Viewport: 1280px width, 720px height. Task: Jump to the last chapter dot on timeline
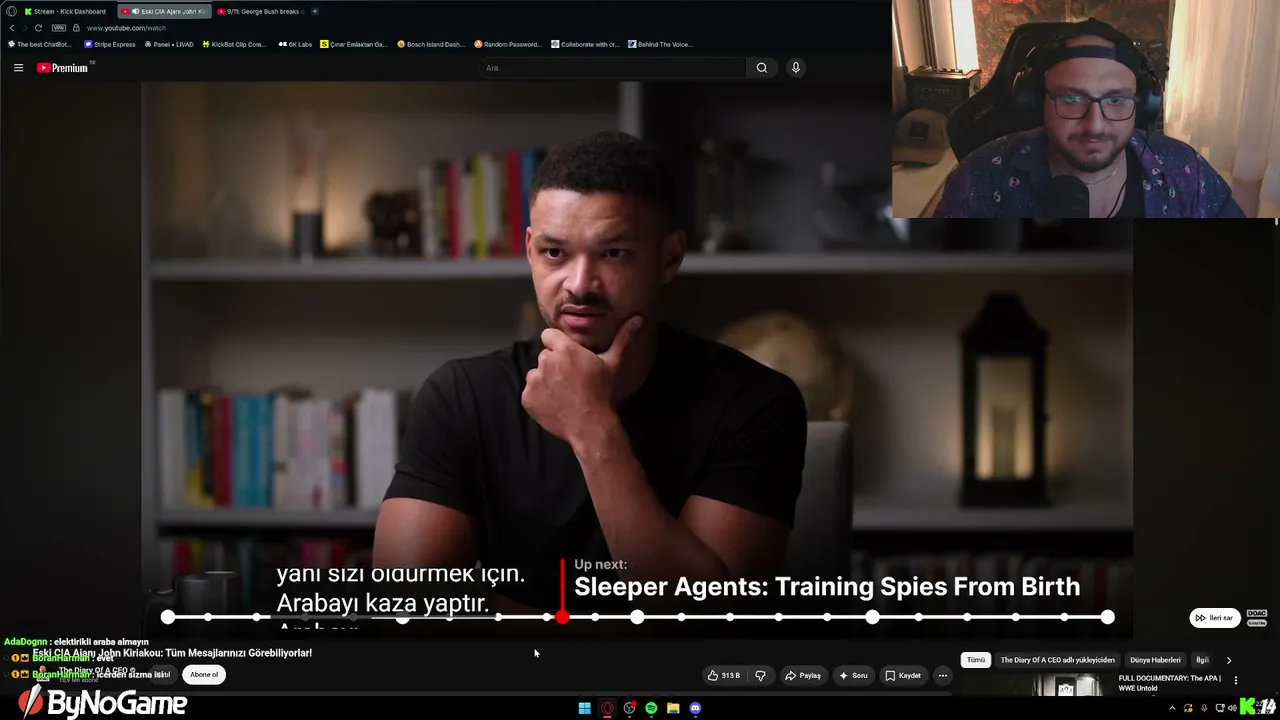[x=1107, y=617]
